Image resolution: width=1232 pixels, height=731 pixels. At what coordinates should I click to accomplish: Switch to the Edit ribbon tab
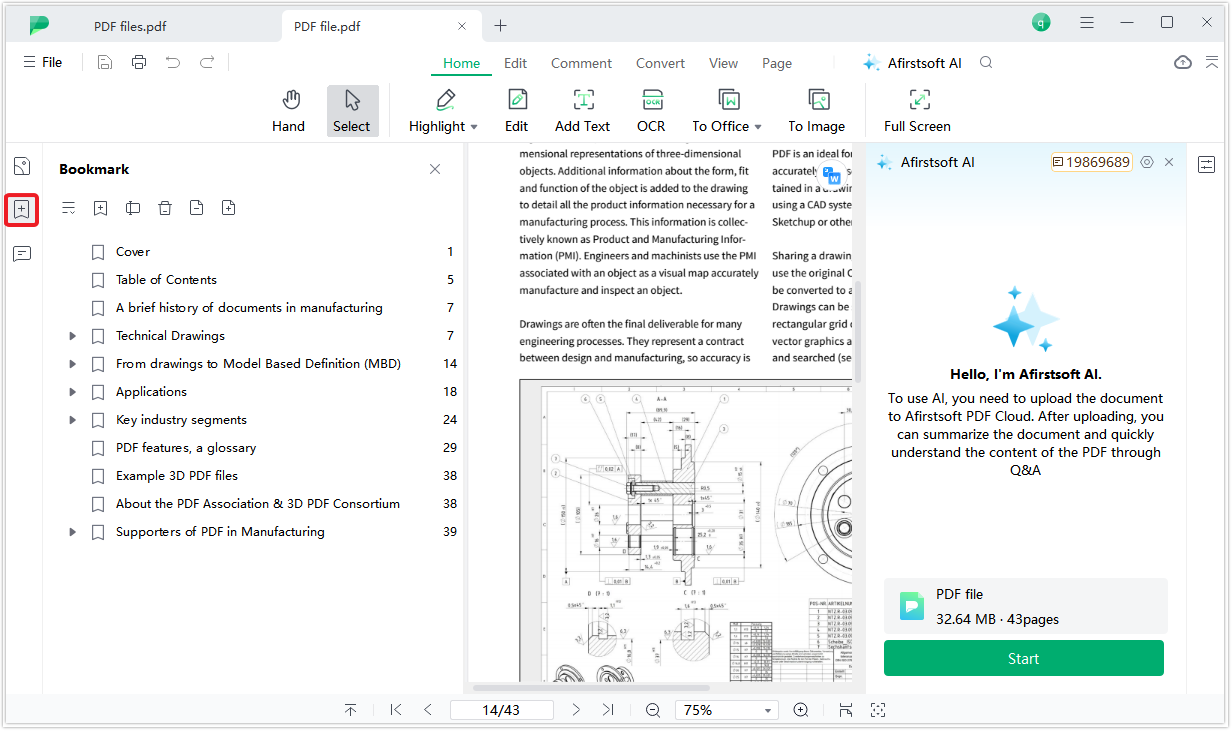(515, 63)
